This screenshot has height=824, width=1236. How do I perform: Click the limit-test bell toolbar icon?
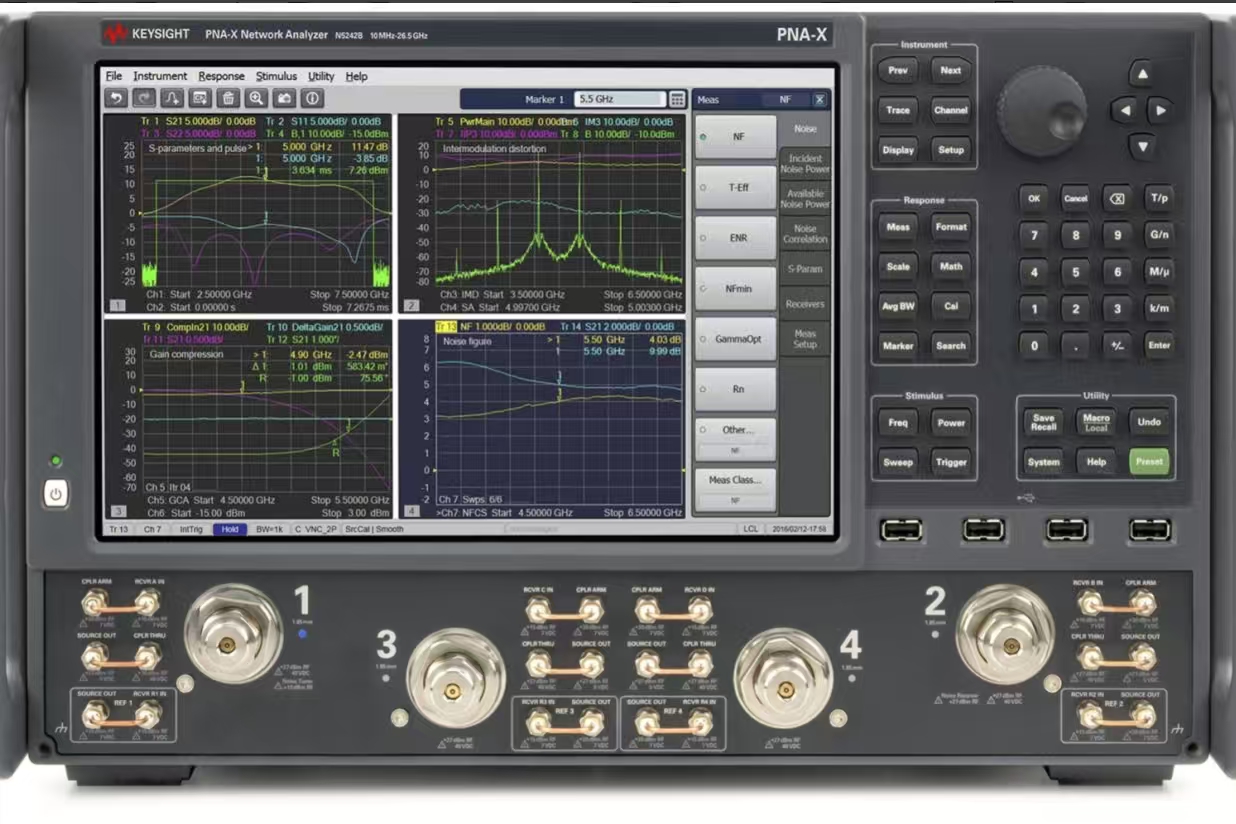[x=172, y=97]
